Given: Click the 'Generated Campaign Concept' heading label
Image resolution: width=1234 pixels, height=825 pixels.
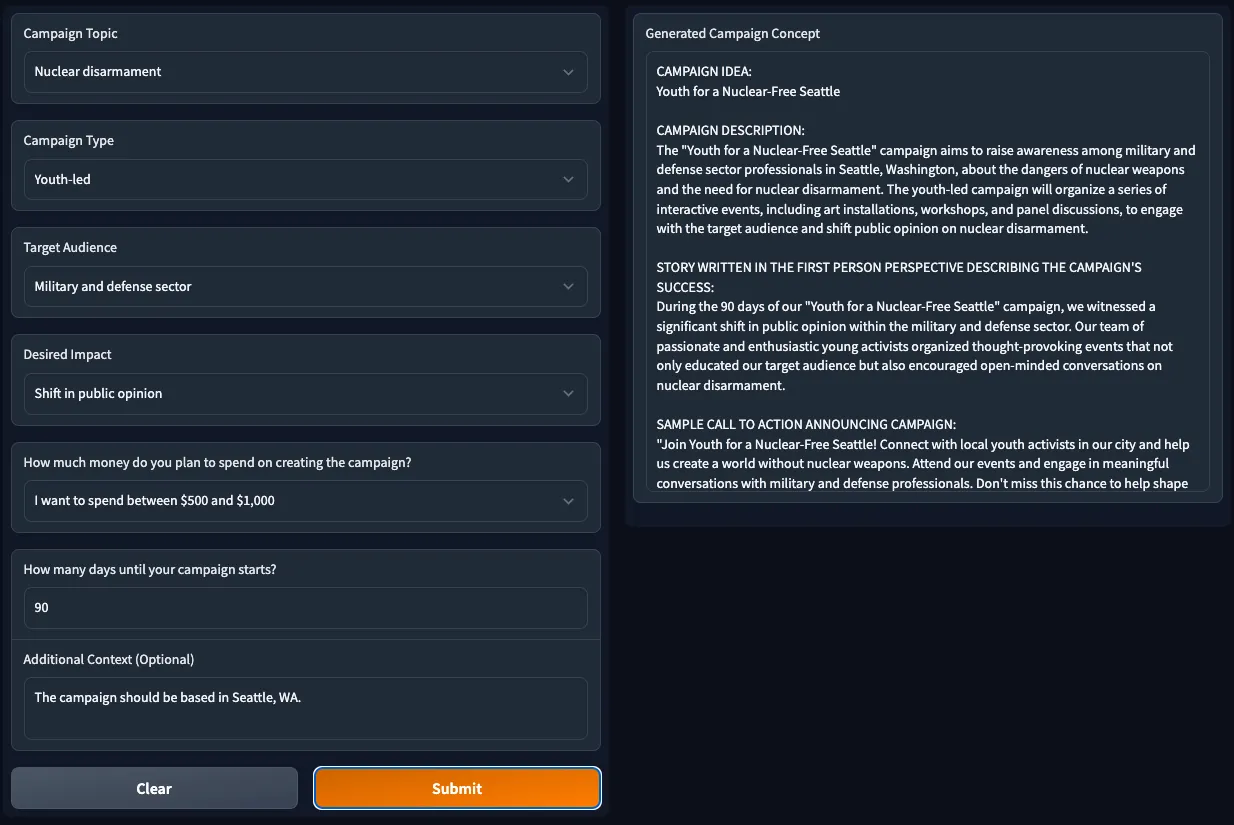Looking at the screenshot, I should pos(732,34).
